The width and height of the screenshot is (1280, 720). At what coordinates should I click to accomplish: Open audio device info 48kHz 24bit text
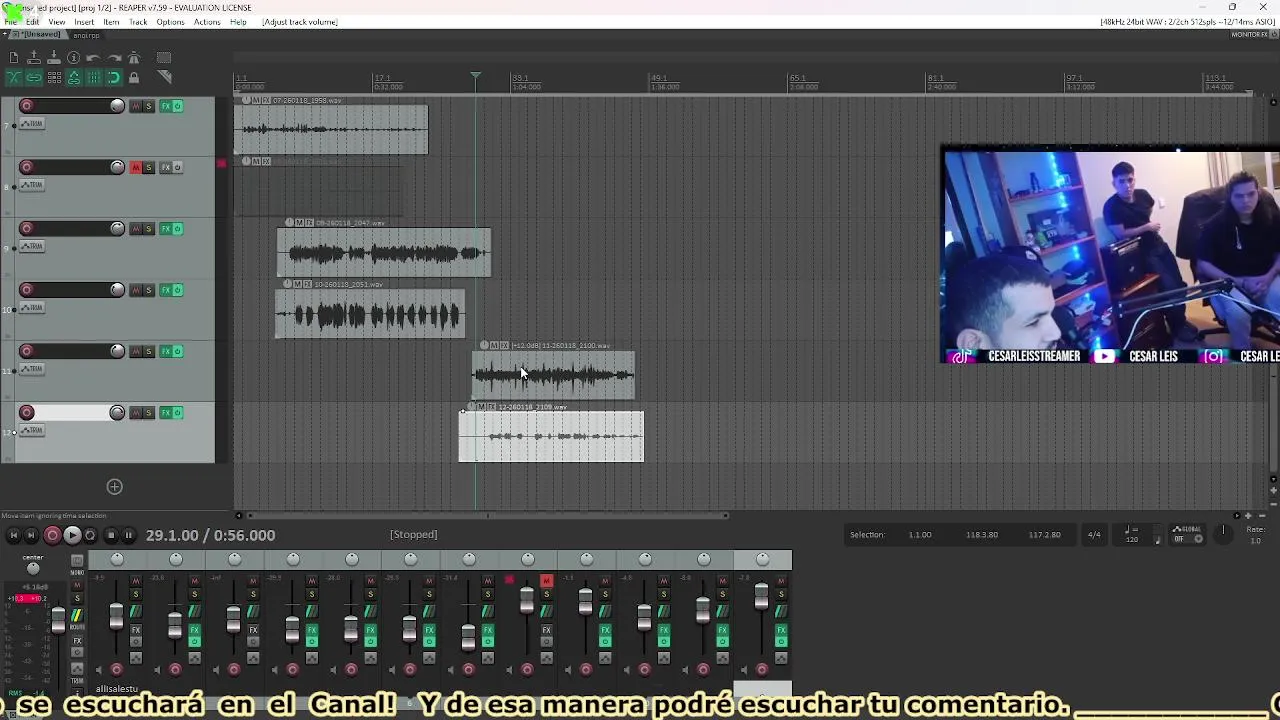click(1187, 22)
